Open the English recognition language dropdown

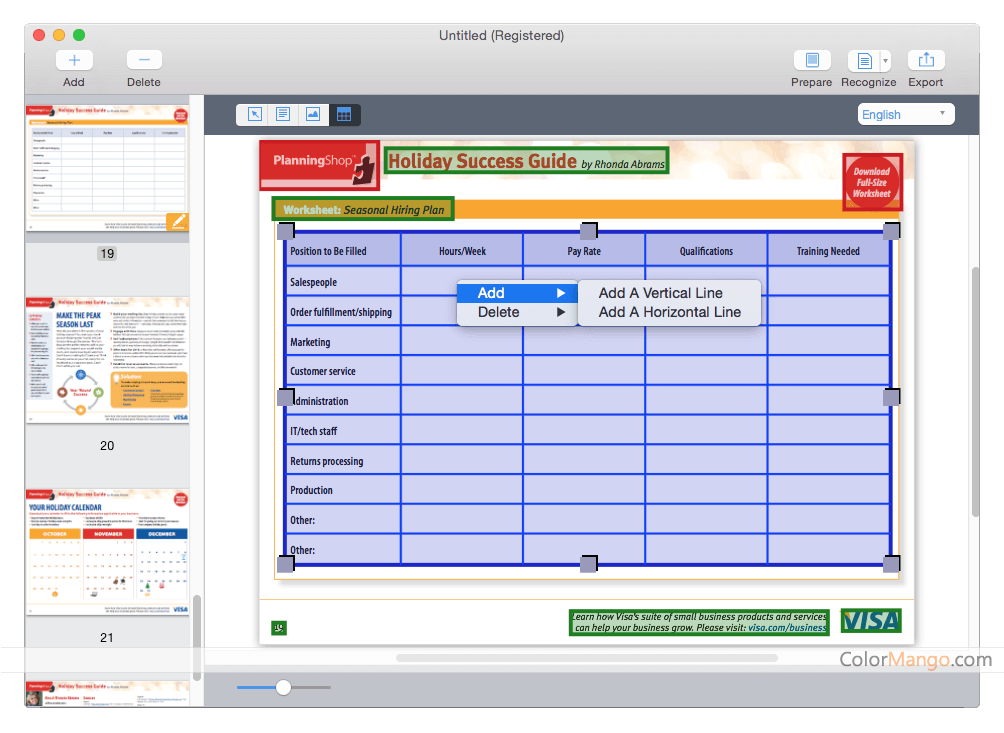[x=905, y=113]
